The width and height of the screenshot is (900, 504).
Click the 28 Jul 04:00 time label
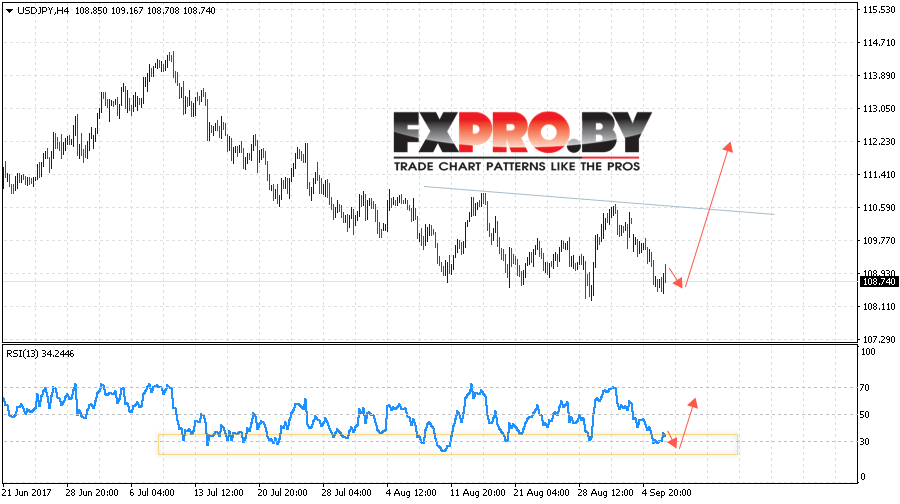coord(346,493)
